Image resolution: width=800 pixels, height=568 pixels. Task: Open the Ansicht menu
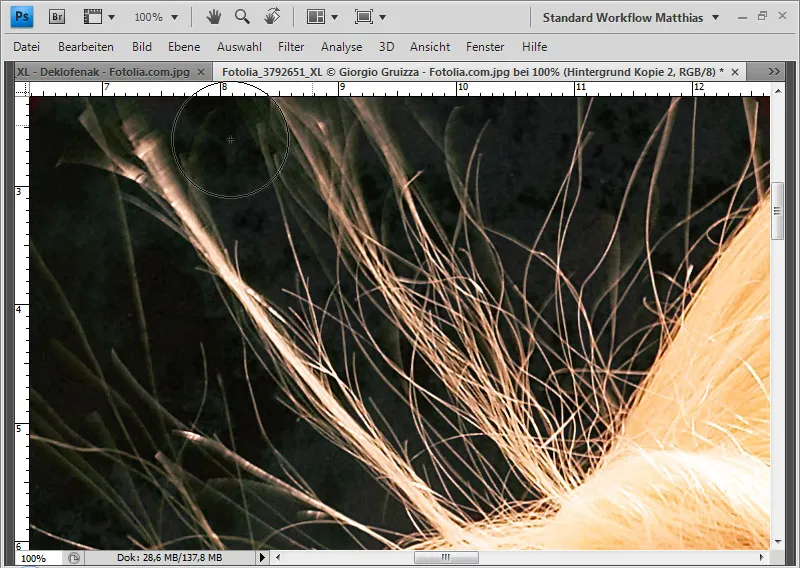430,47
